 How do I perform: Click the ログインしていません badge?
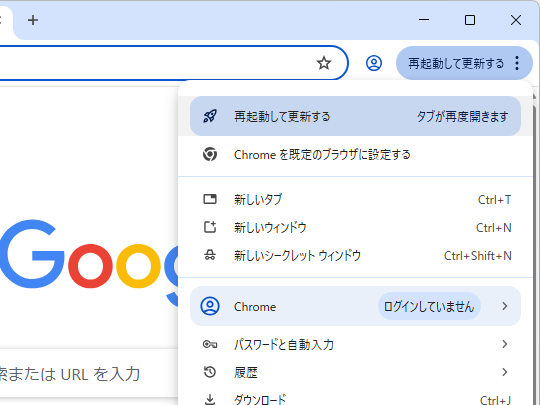(429, 306)
